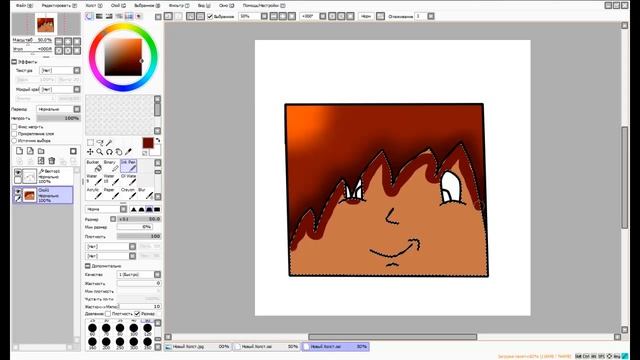Show the color wheel panel
The image size is (640, 360).
89,16
